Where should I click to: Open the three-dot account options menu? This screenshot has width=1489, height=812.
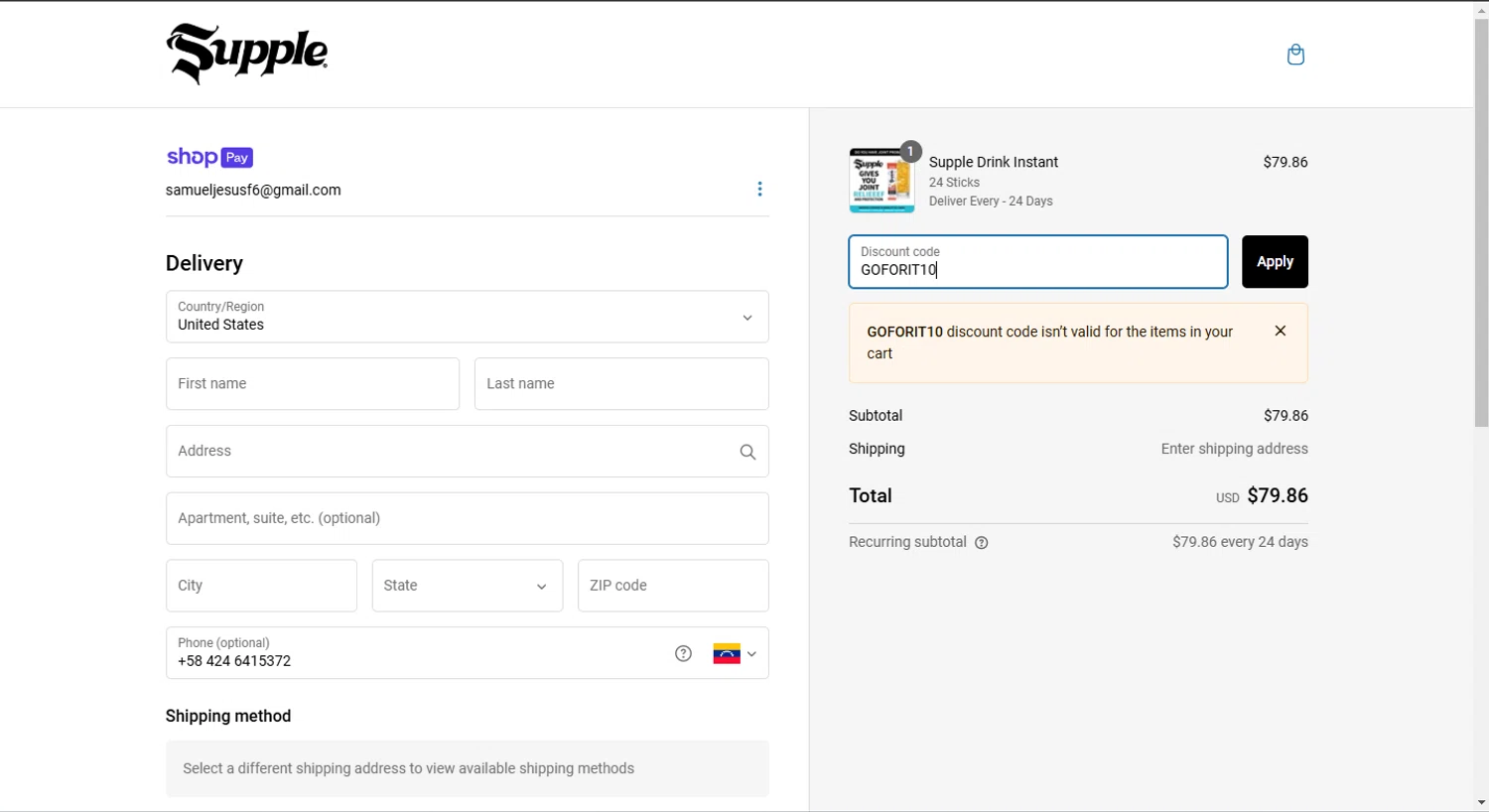(x=759, y=189)
